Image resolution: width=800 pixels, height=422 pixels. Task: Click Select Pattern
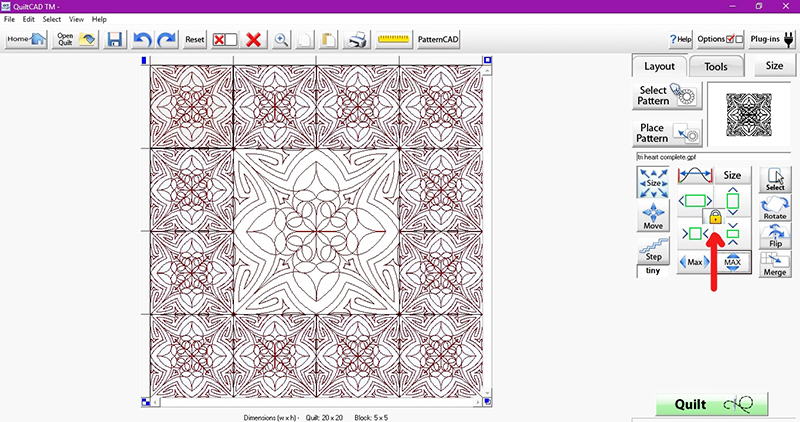667,95
